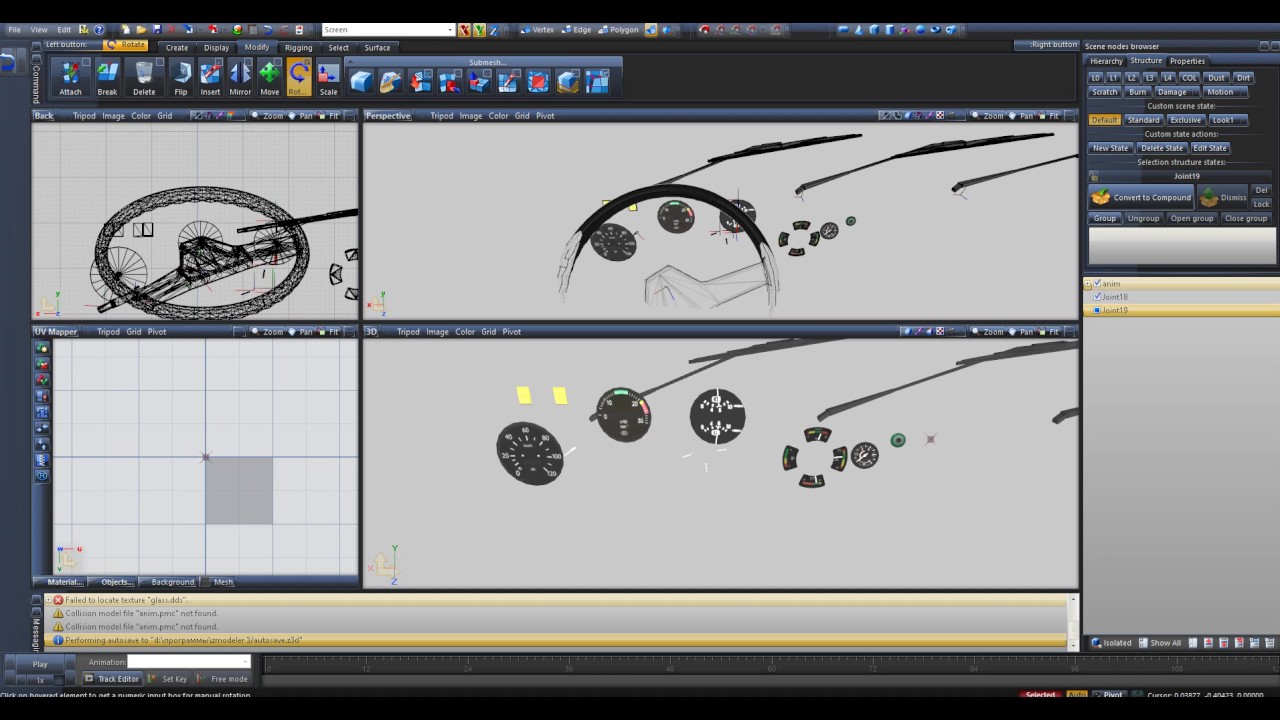The image size is (1280, 720).
Task: Create a new file from top toolbar
Action: click(x=125, y=30)
